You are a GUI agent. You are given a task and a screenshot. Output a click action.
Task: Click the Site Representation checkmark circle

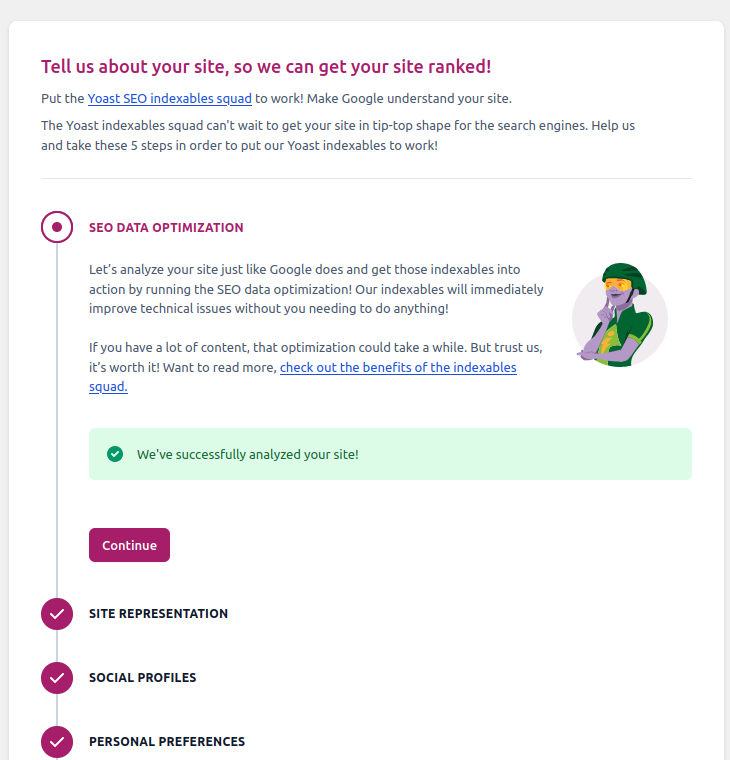57,614
